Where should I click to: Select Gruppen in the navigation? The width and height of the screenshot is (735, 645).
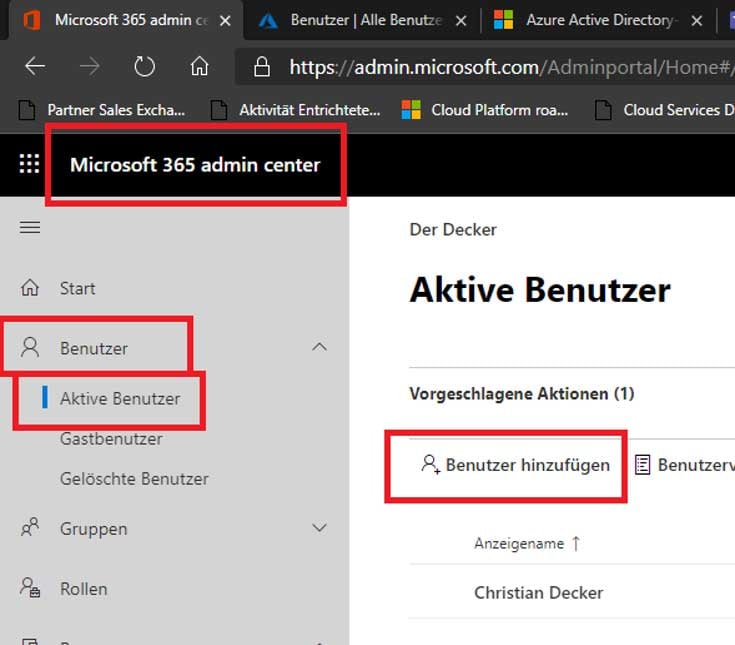(94, 529)
